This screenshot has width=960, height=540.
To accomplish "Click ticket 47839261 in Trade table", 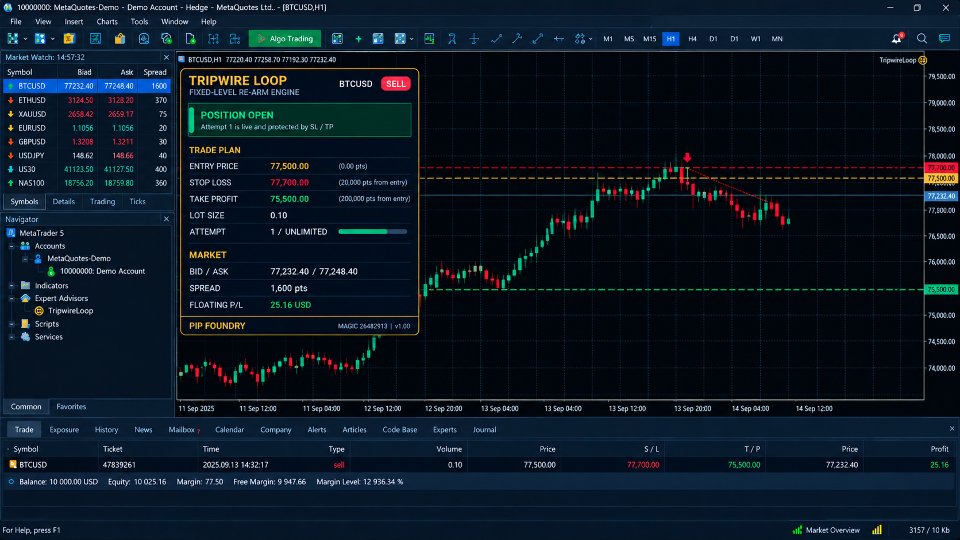I will [119, 465].
